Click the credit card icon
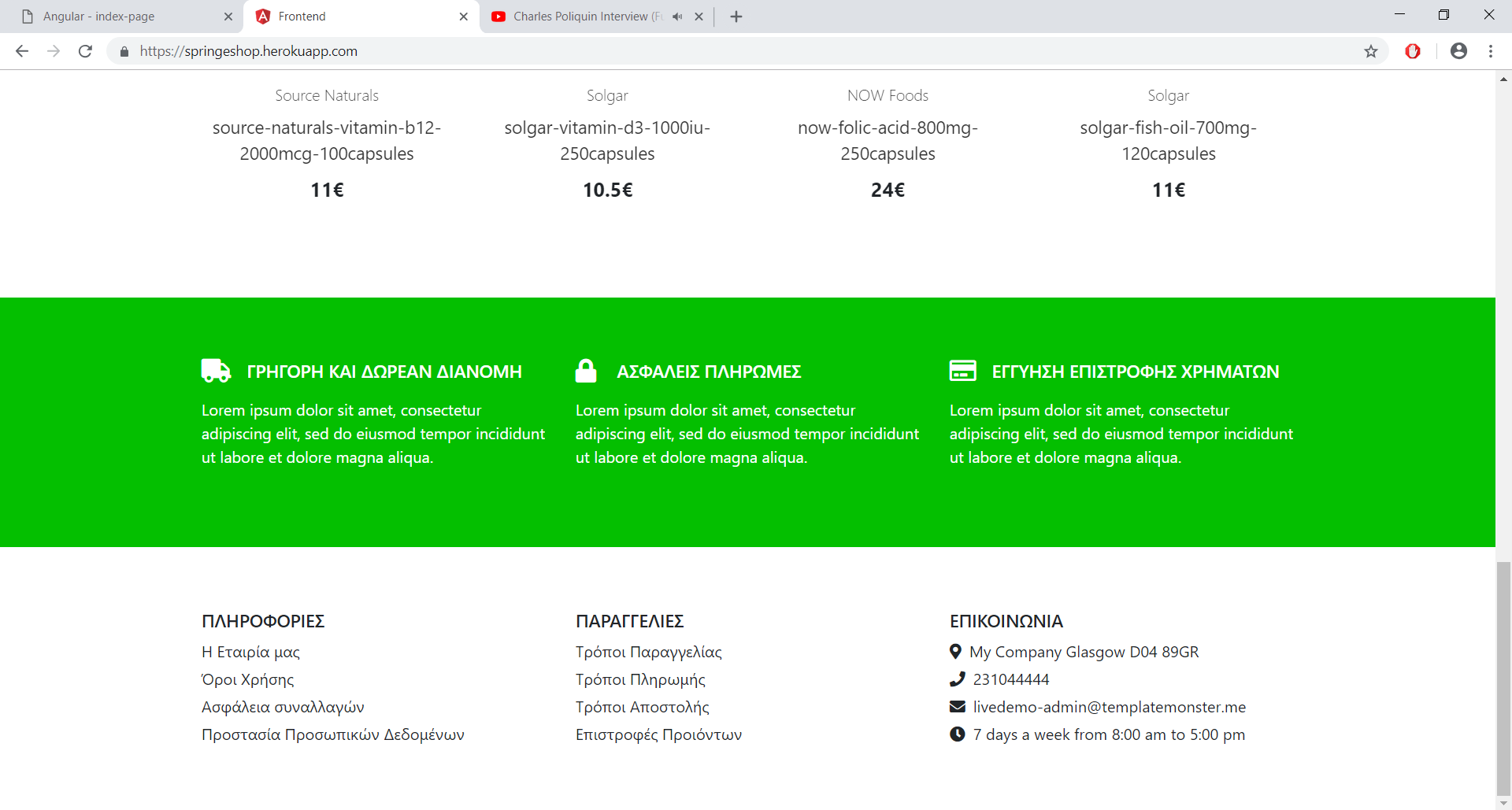The width and height of the screenshot is (1512, 810). pyautogui.click(x=962, y=371)
